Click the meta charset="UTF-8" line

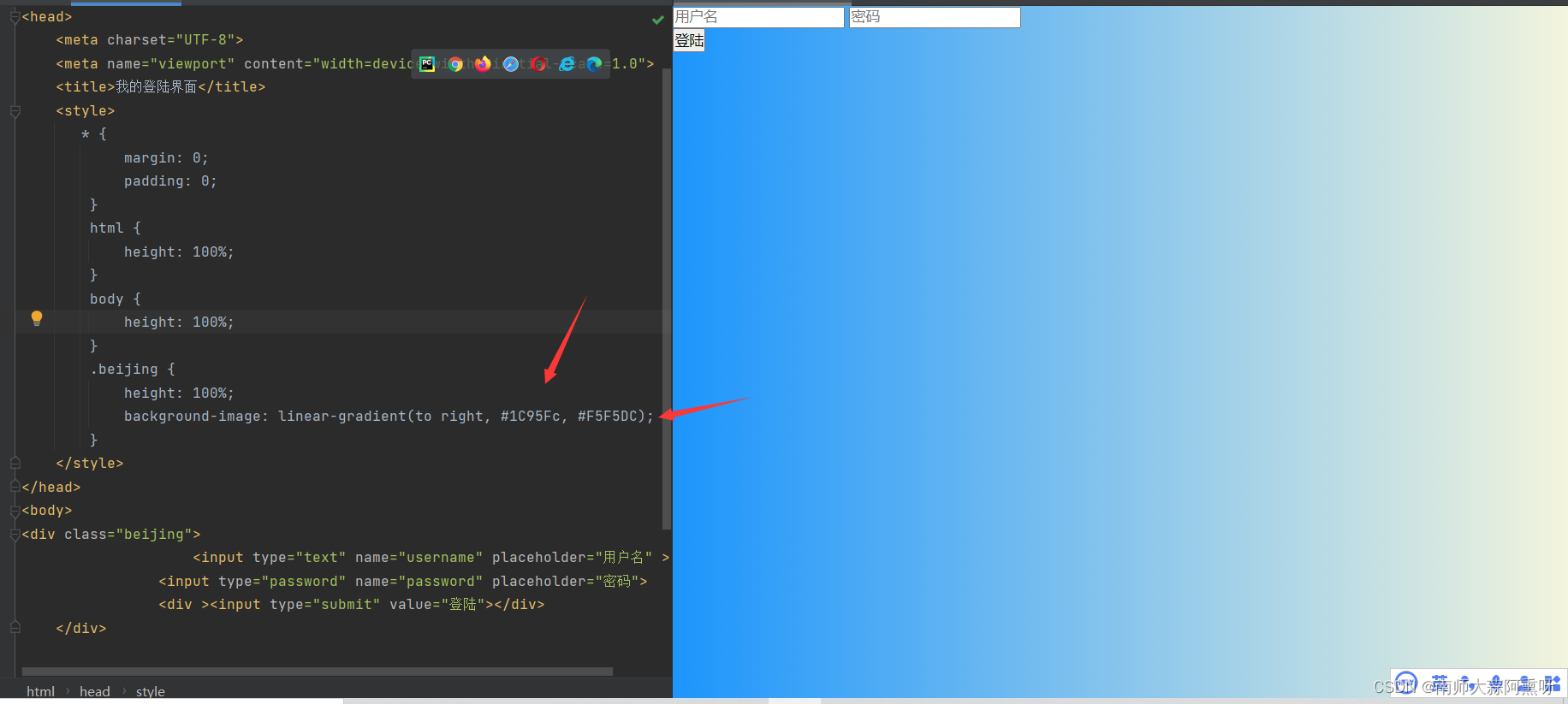150,40
